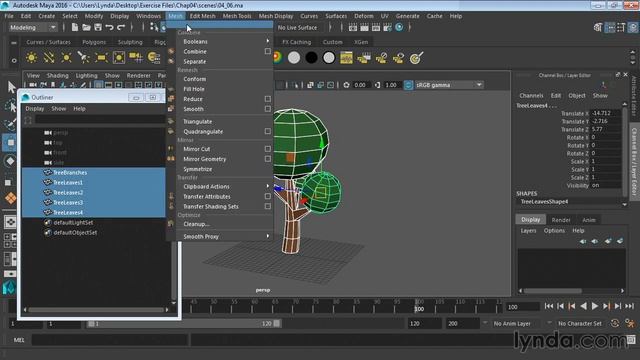Click the Channel Box Channels menu
The image size is (640, 360).
click(x=531, y=96)
